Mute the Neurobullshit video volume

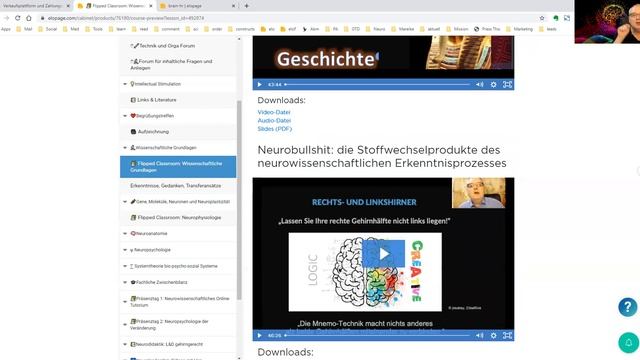pos(480,336)
